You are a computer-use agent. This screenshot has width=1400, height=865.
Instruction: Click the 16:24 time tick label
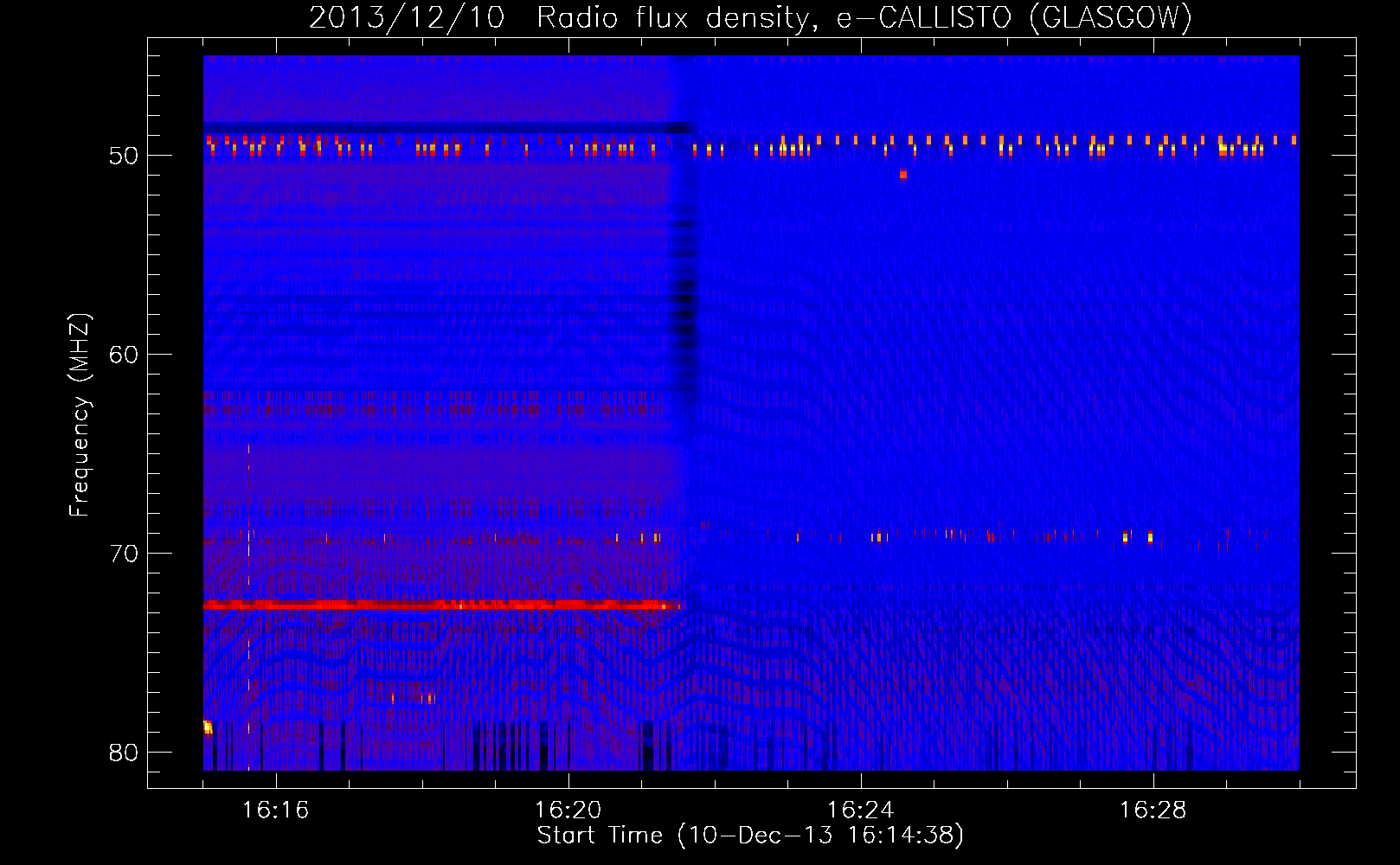point(861,811)
